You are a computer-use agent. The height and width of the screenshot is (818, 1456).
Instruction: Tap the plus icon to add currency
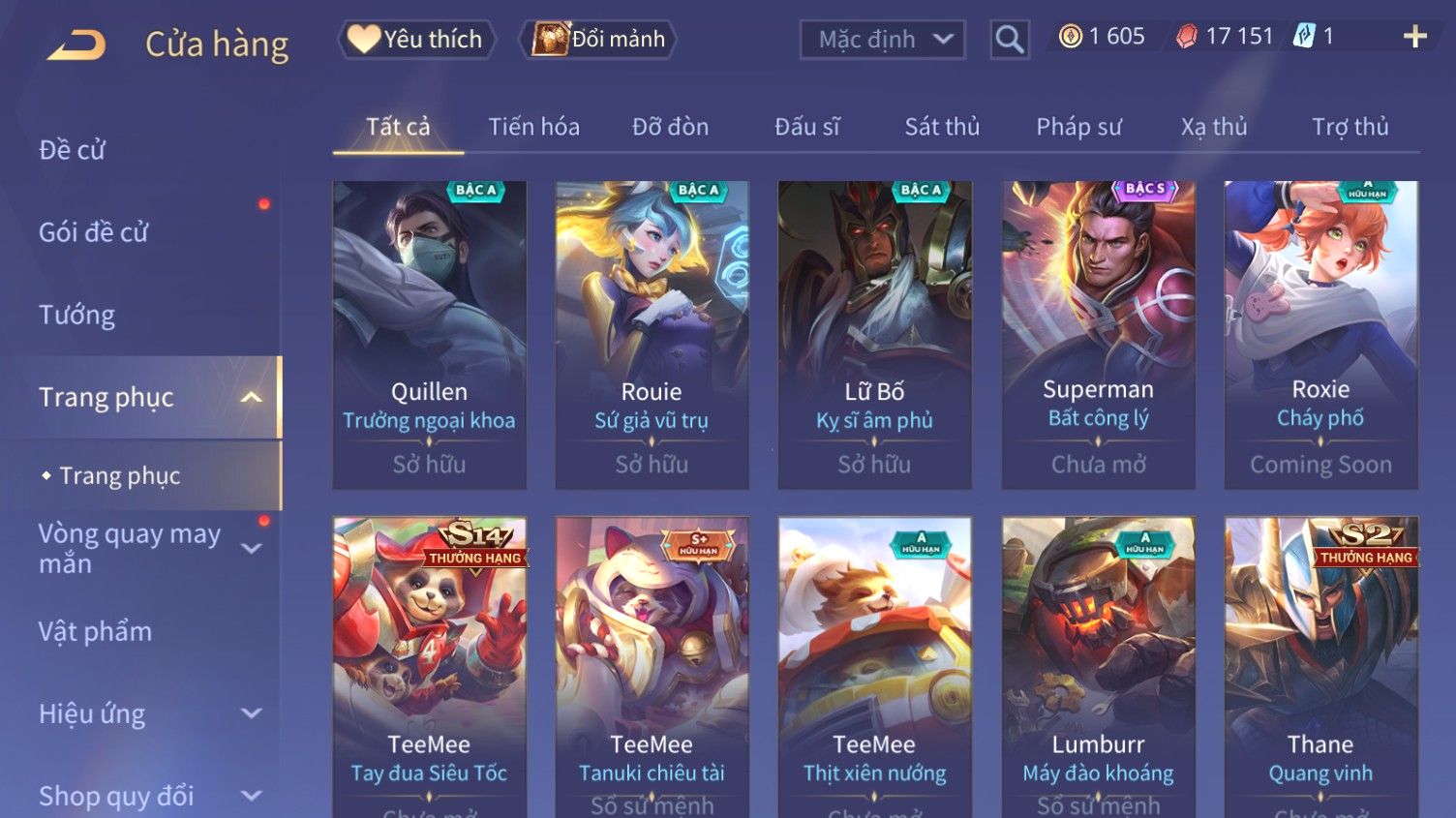coord(1414,37)
